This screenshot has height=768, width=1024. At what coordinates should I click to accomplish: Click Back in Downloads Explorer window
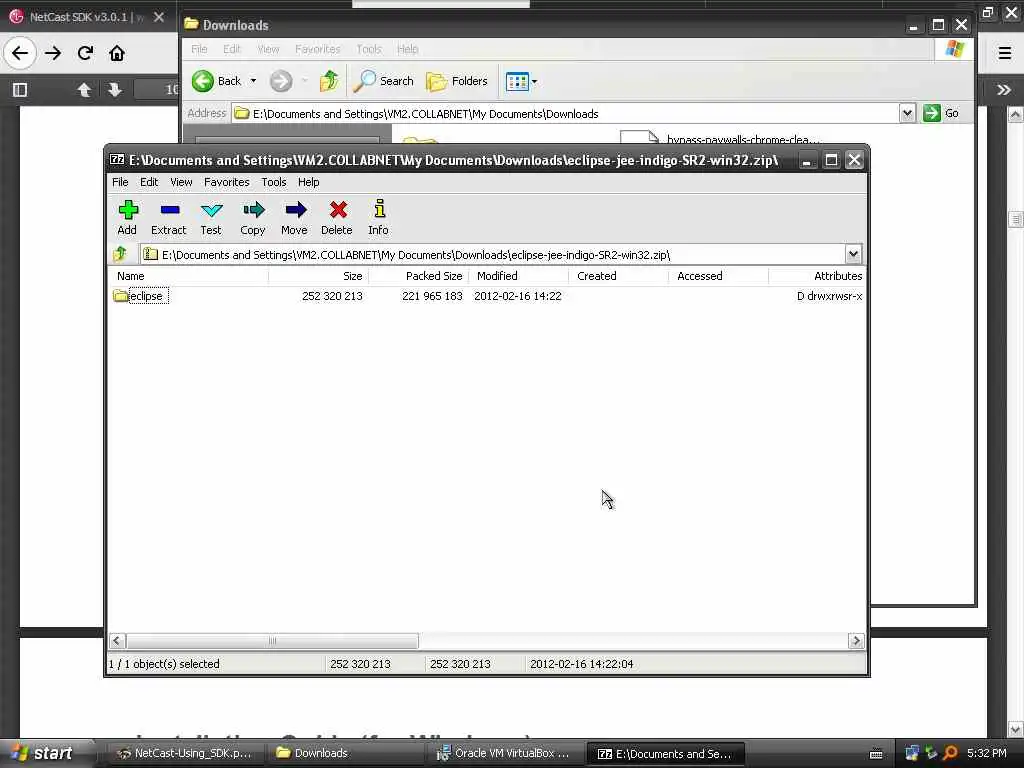coord(217,81)
